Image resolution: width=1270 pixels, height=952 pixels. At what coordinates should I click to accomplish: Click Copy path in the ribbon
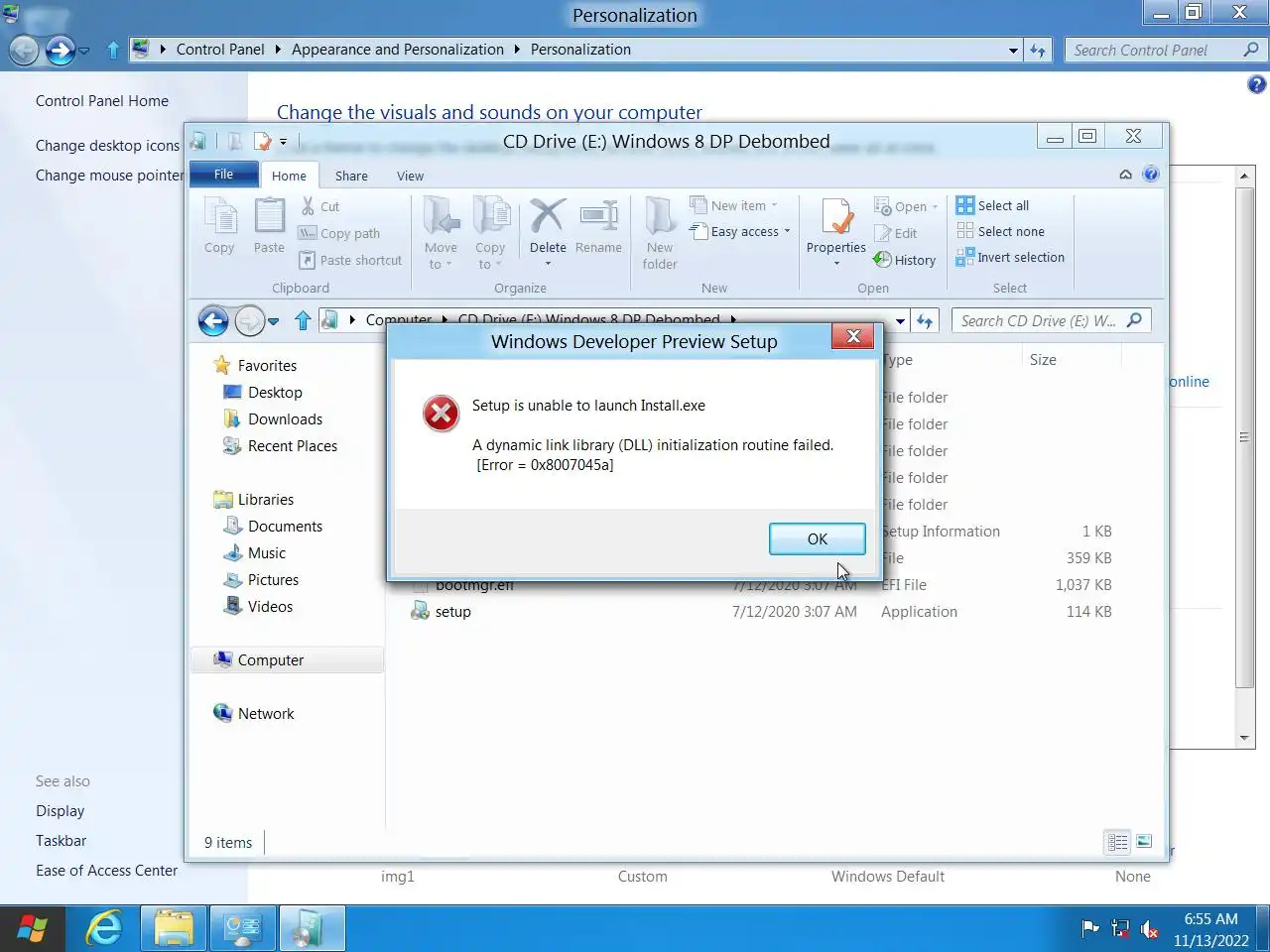(339, 233)
